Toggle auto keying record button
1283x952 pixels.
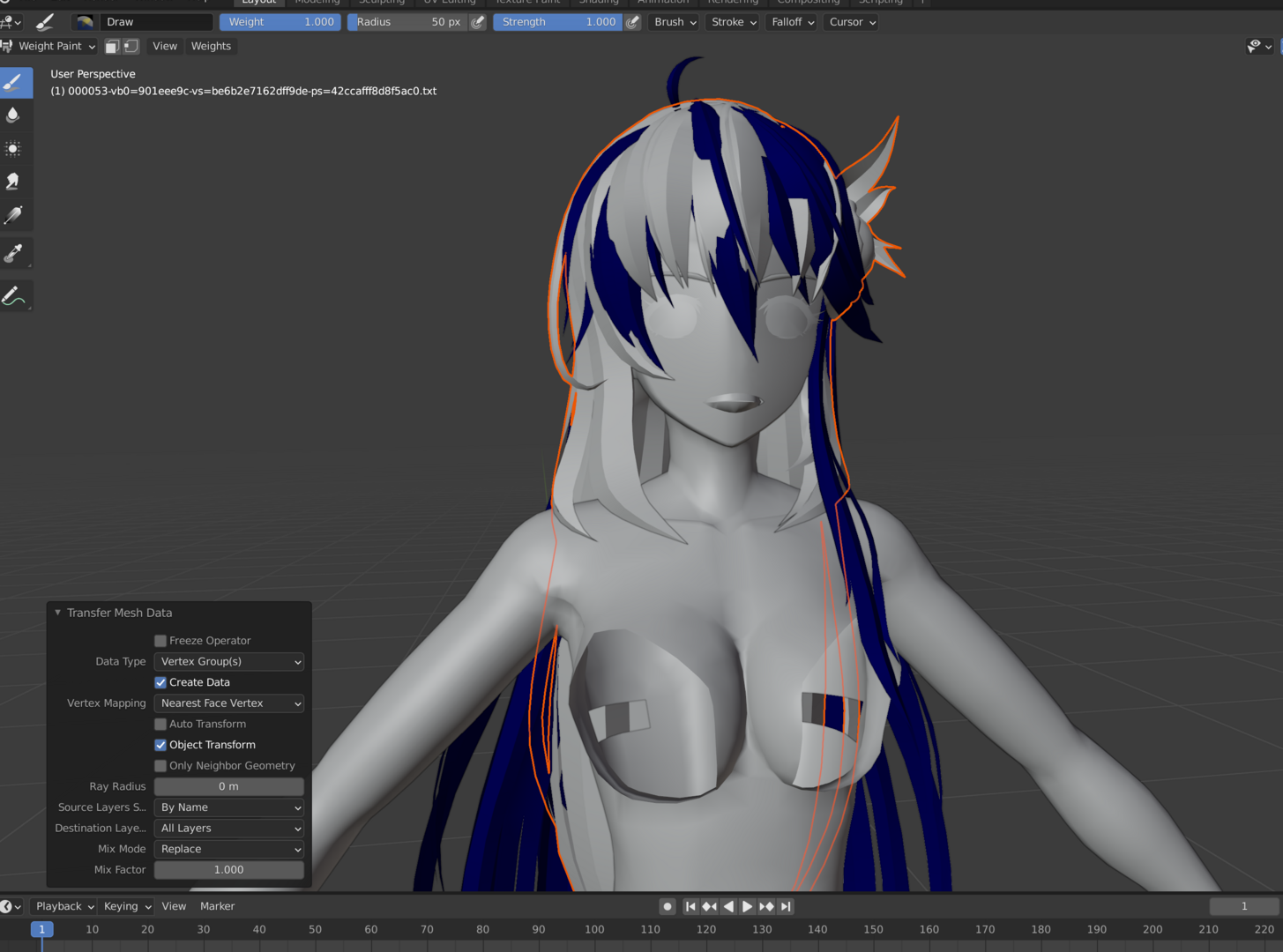(668, 906)
